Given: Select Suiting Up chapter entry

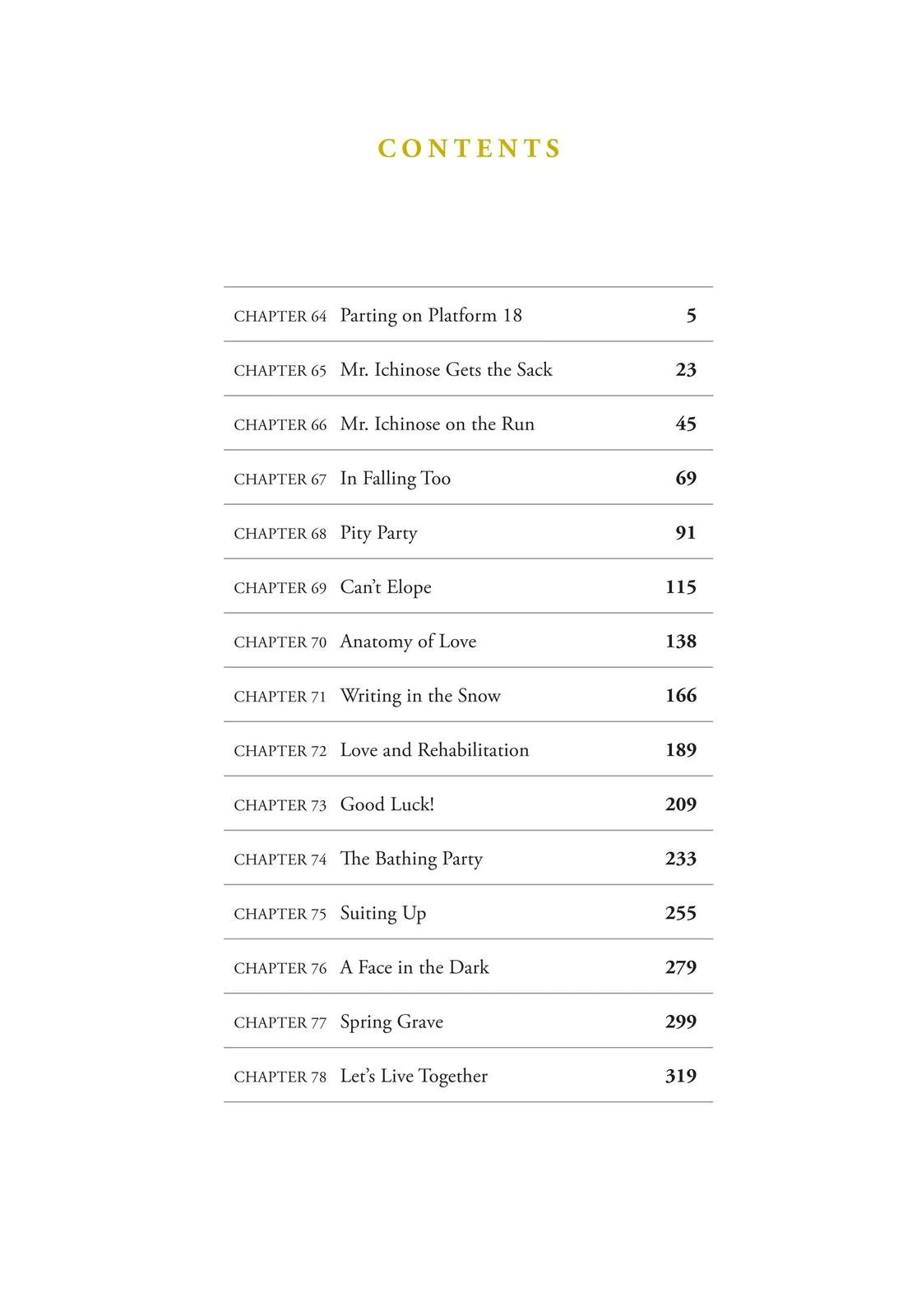Looking at the screenshot, I should [468, 912].
